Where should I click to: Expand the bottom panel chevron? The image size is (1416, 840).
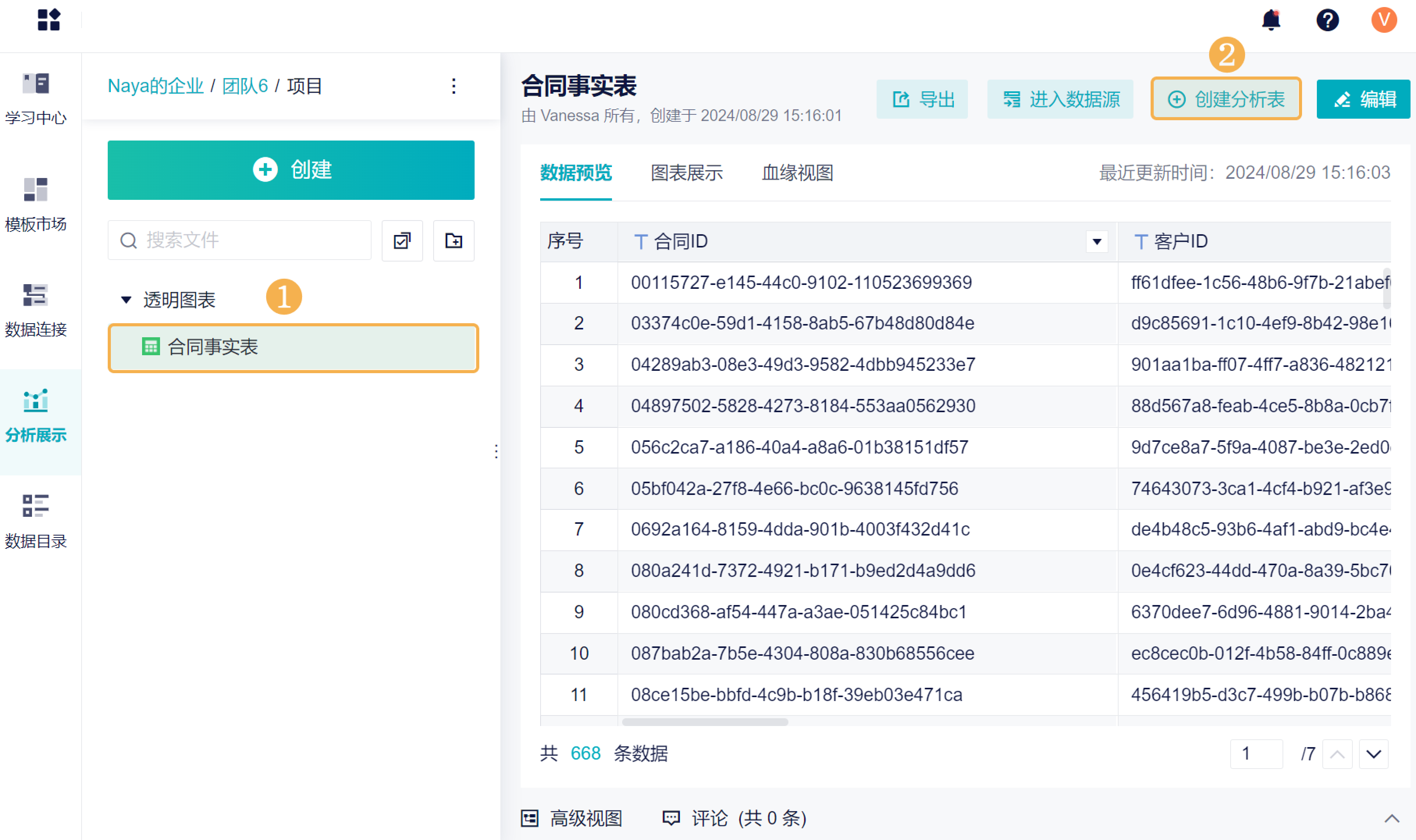tap(1392, 819)
